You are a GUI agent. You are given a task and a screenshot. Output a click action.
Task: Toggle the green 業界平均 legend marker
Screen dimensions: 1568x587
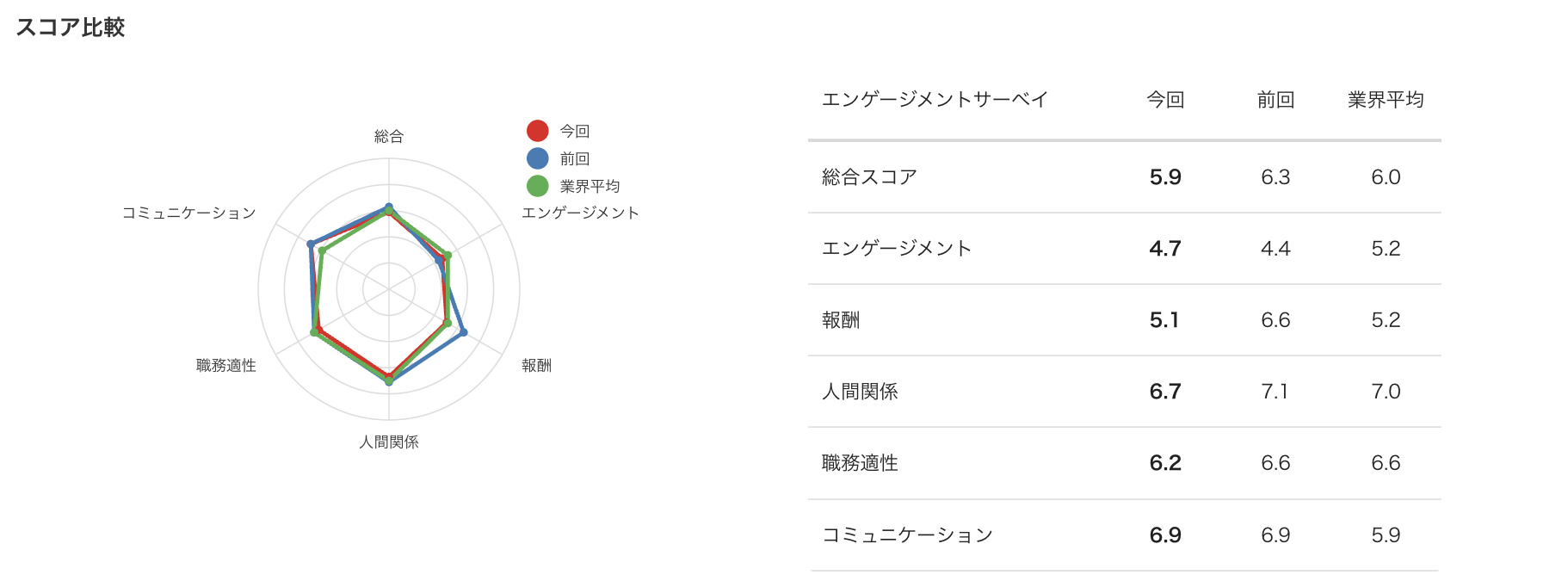[x=538, y=186]
